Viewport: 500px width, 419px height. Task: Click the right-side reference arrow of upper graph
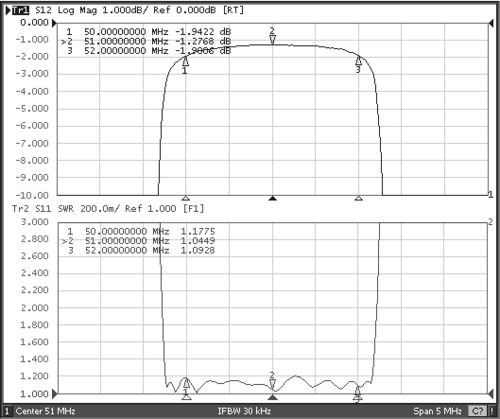(491, 23)
